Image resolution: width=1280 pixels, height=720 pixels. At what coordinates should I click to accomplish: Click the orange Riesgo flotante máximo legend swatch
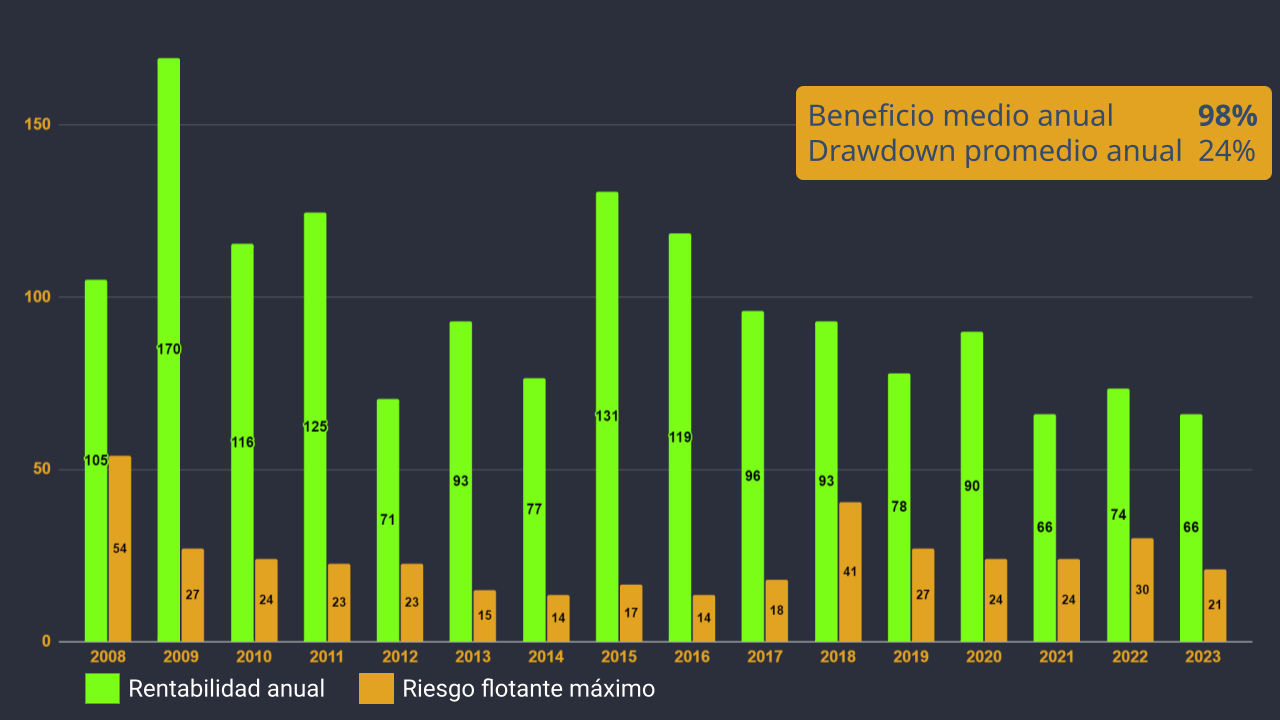[x=376, y=688]
